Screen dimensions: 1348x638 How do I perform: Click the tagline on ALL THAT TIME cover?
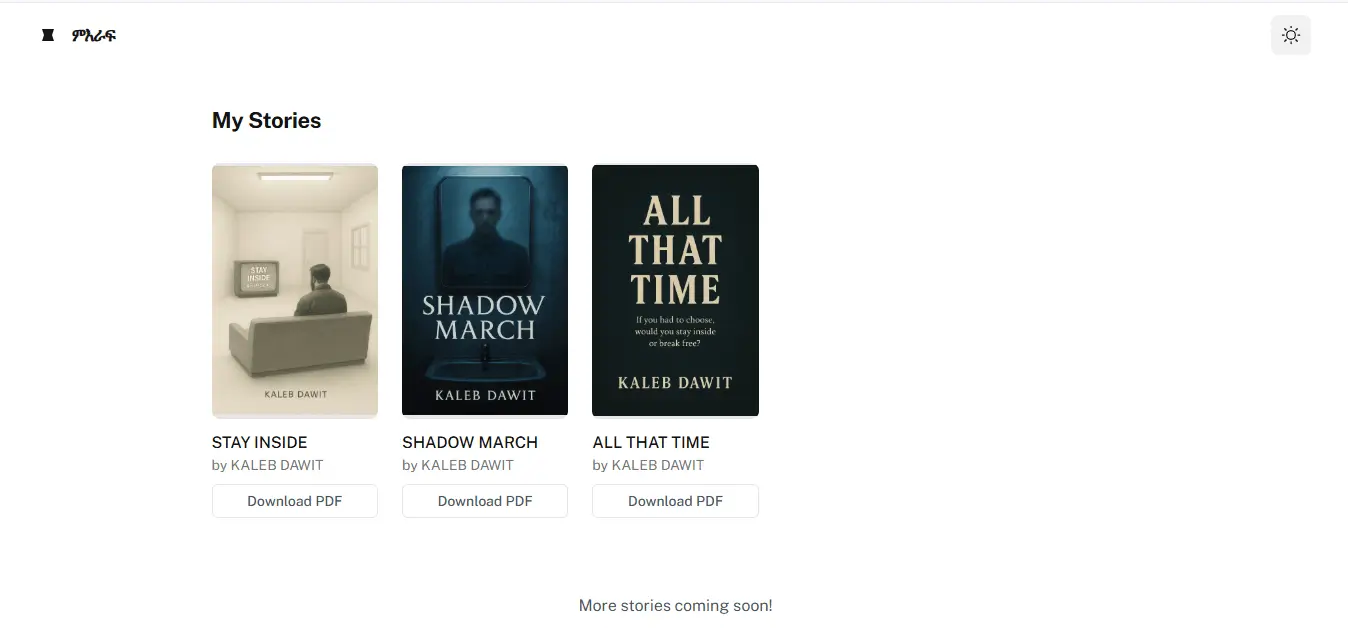675,331
